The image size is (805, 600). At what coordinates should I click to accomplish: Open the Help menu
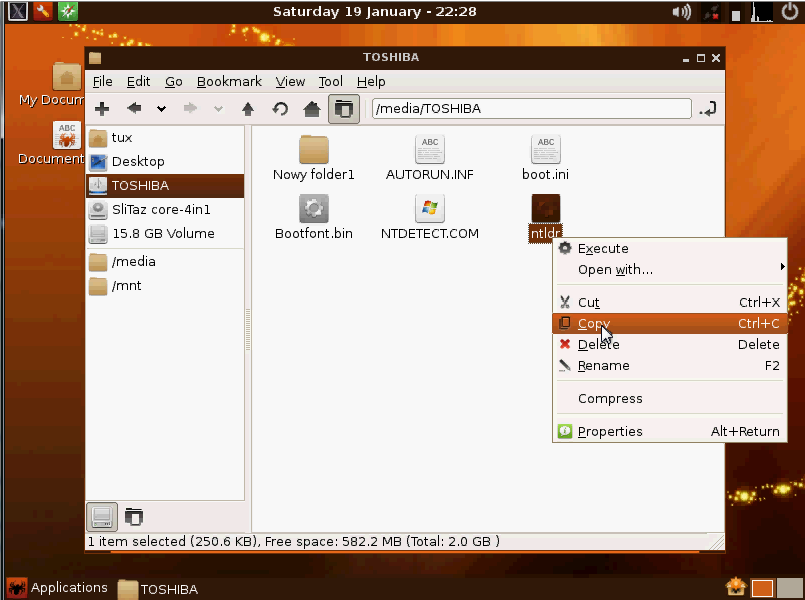click(371, 82)
